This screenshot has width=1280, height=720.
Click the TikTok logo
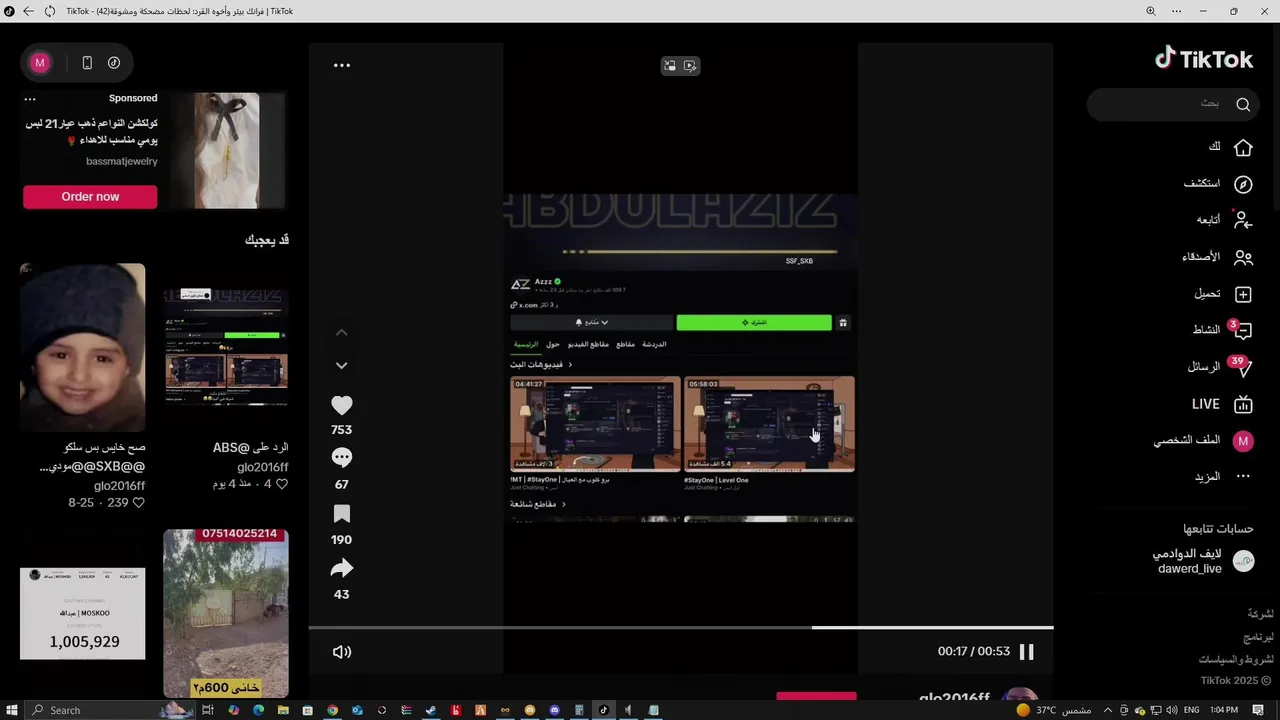coord(1204,59)
